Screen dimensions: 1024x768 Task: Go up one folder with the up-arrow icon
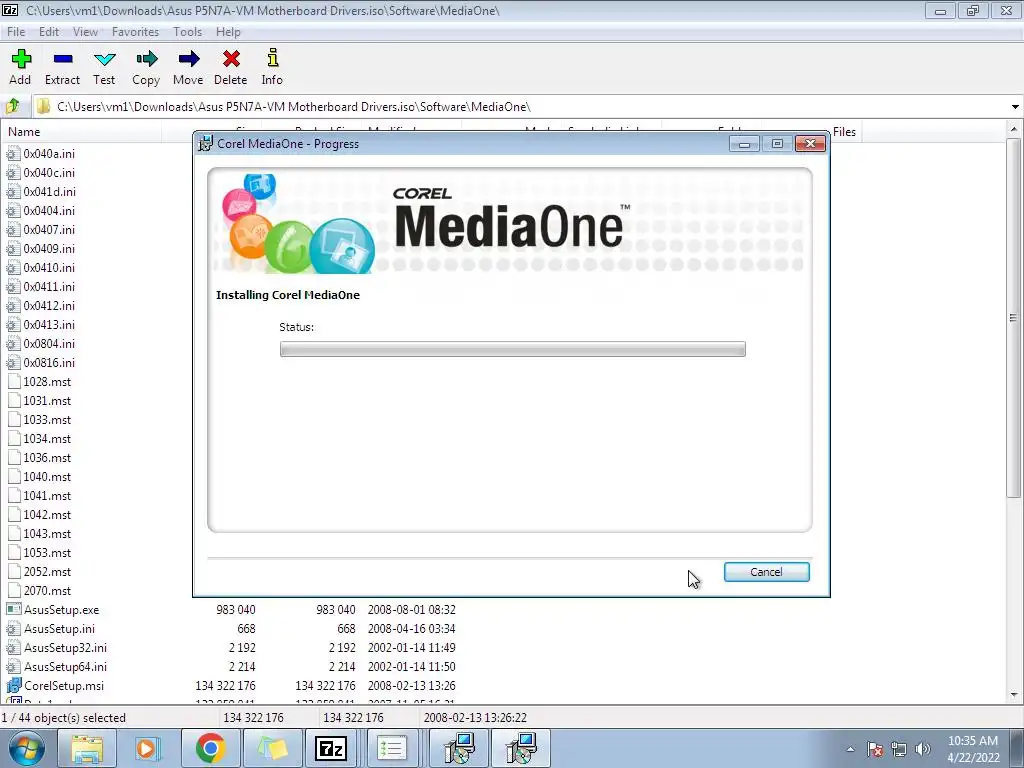pos(12,106)
